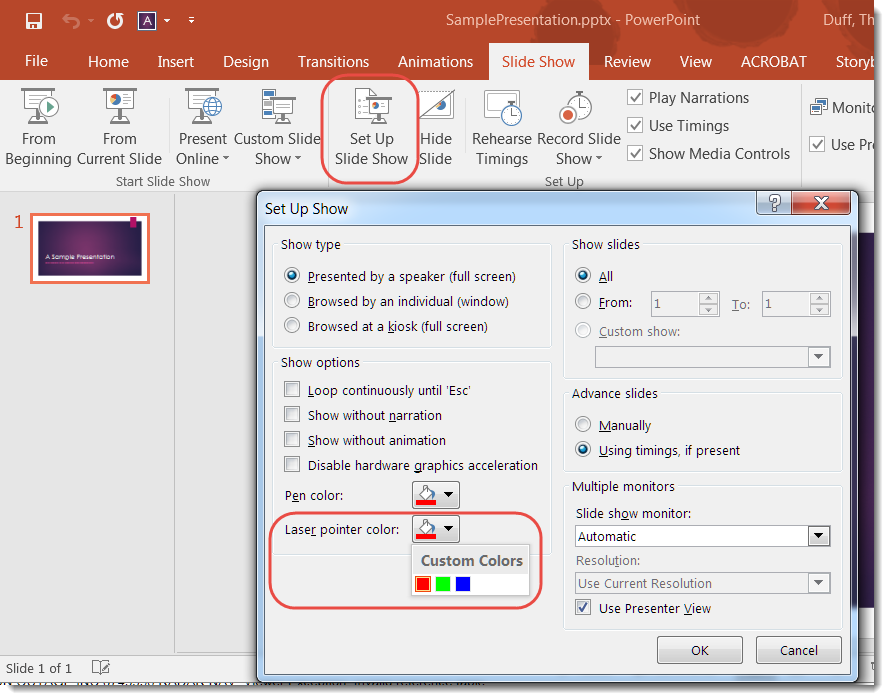
Task: Switch to the Transitions tab
Action: coord(333,61)
